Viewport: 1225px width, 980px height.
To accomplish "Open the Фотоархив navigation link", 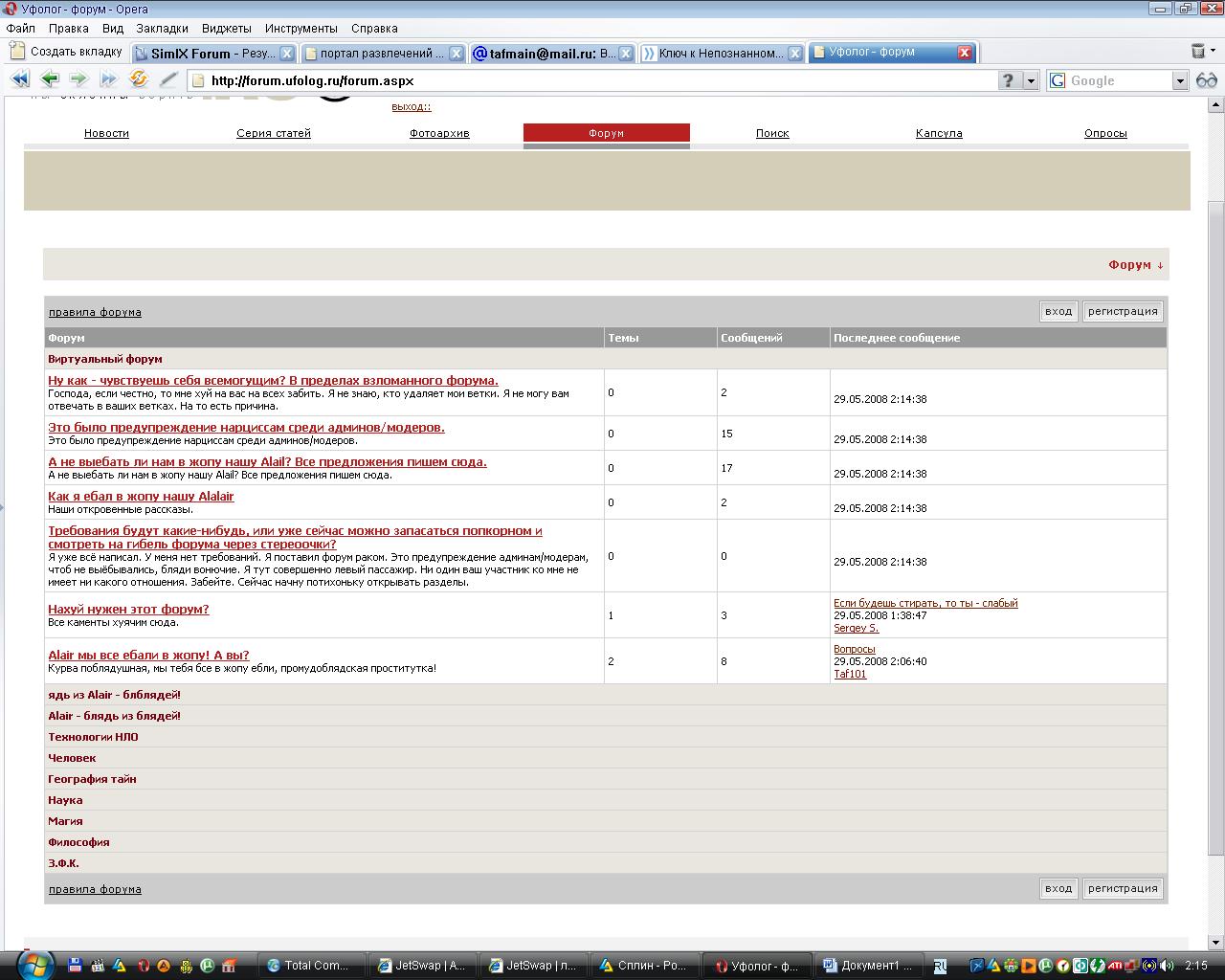I will pyautogui.click(x=439, y=133).
